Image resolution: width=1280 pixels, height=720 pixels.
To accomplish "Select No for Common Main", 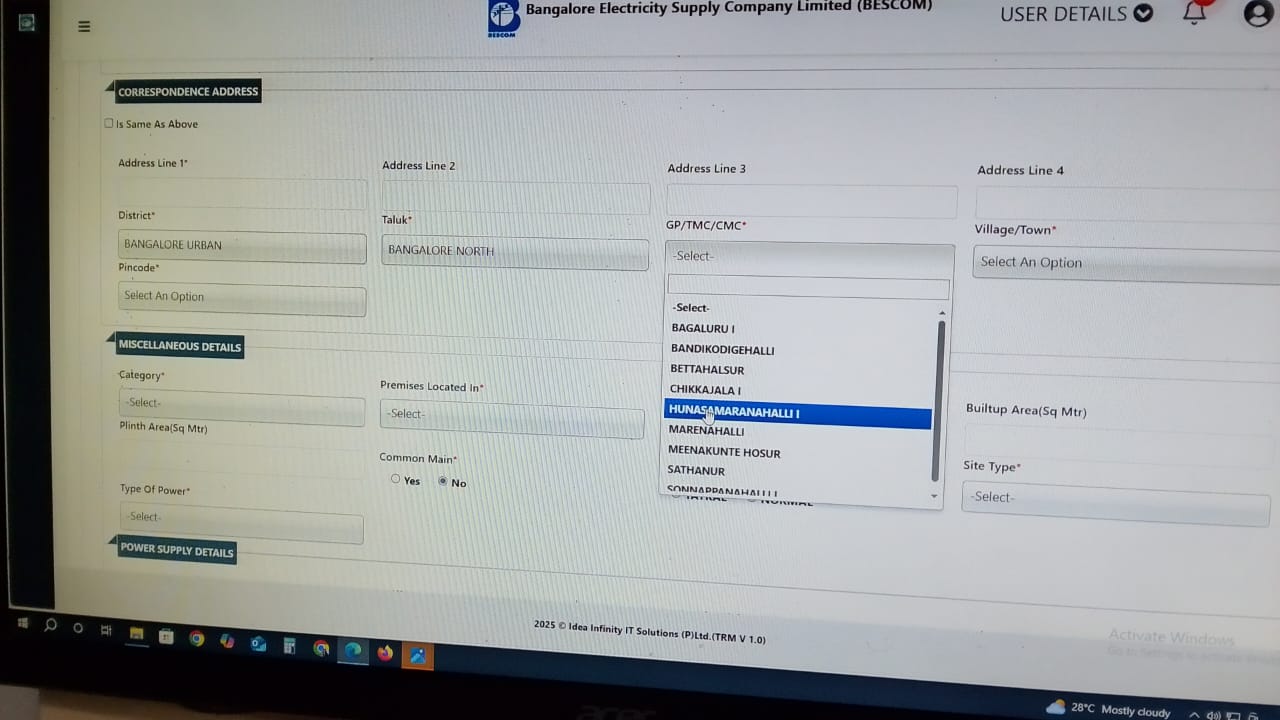I will click(443, 481).
